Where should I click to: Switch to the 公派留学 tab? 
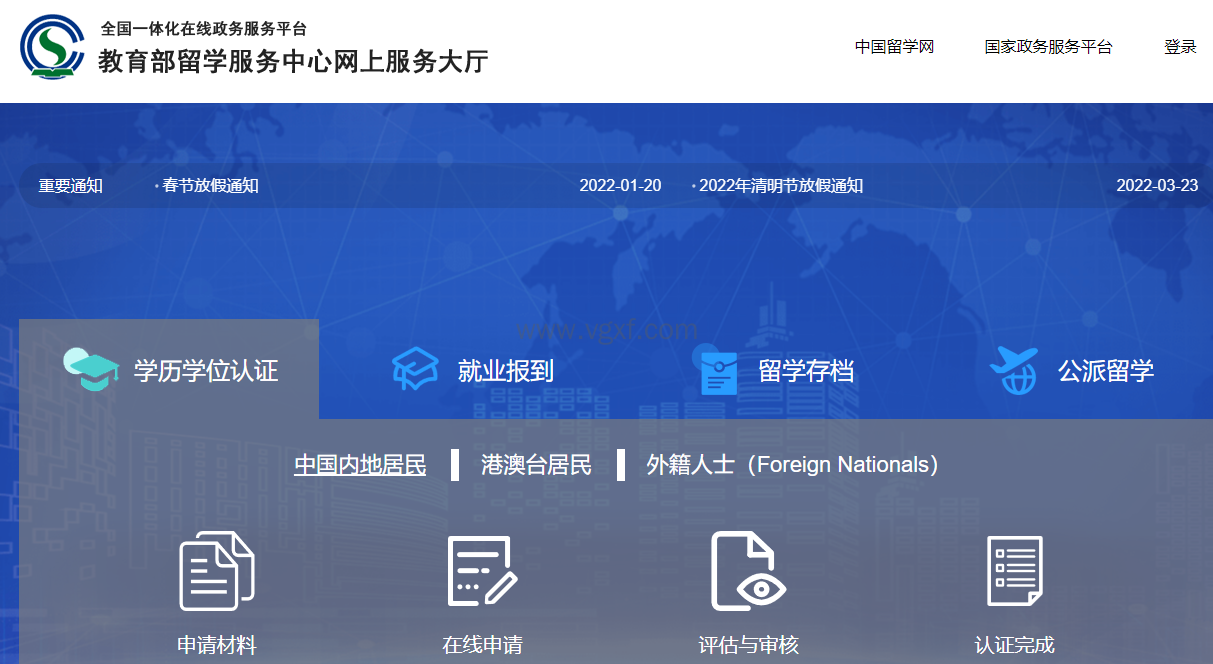[1106, 371]
